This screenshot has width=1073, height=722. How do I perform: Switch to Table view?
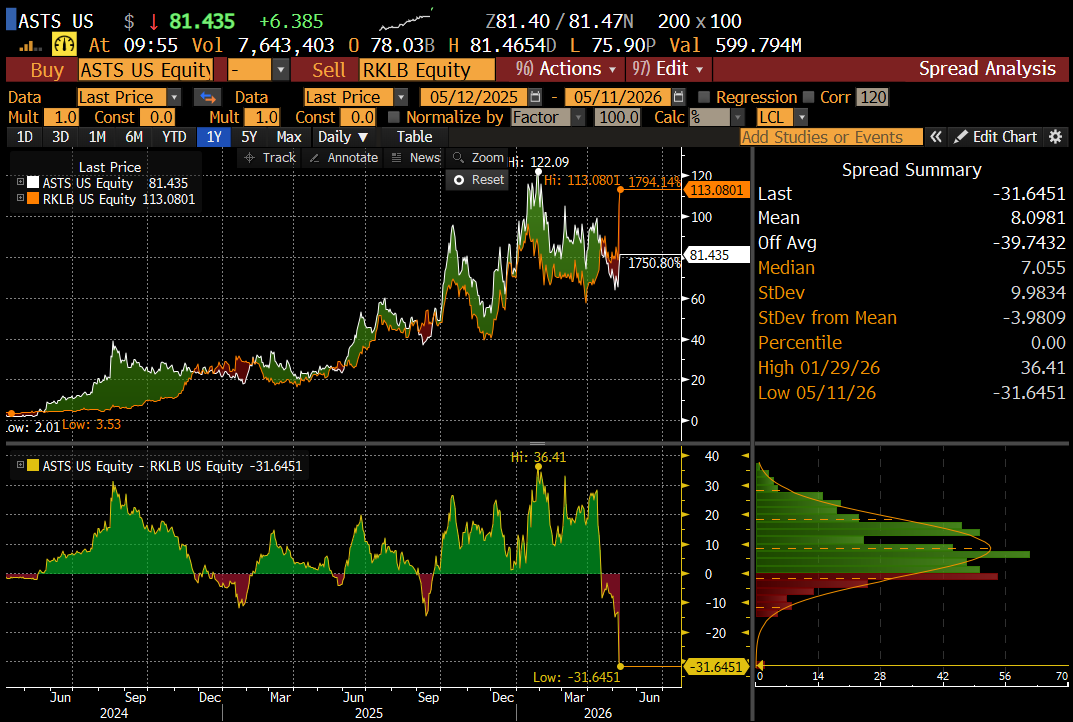pos(415,137)
